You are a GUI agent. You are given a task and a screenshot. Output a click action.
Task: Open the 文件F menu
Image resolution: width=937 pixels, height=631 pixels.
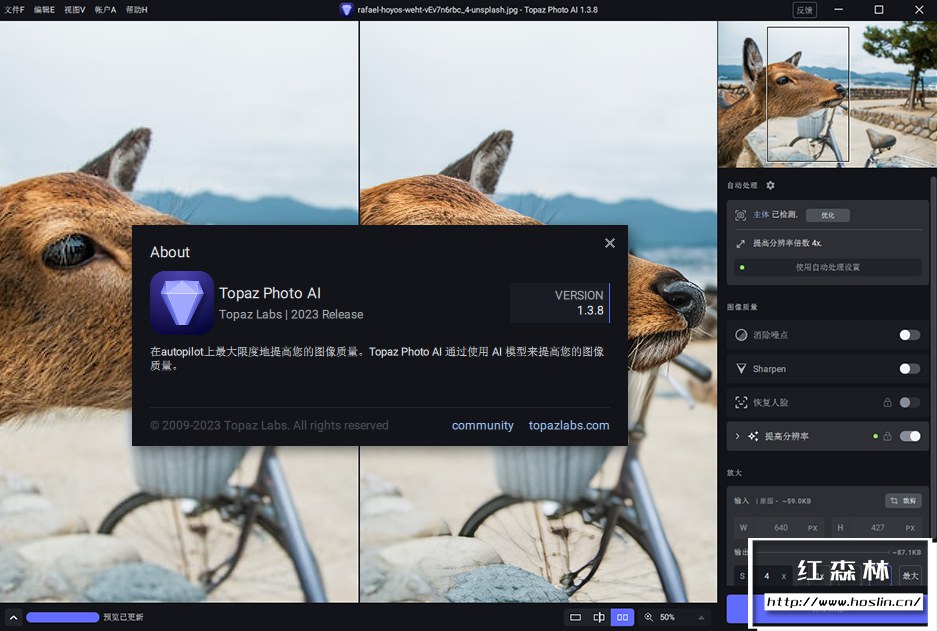tap(14, 10)
